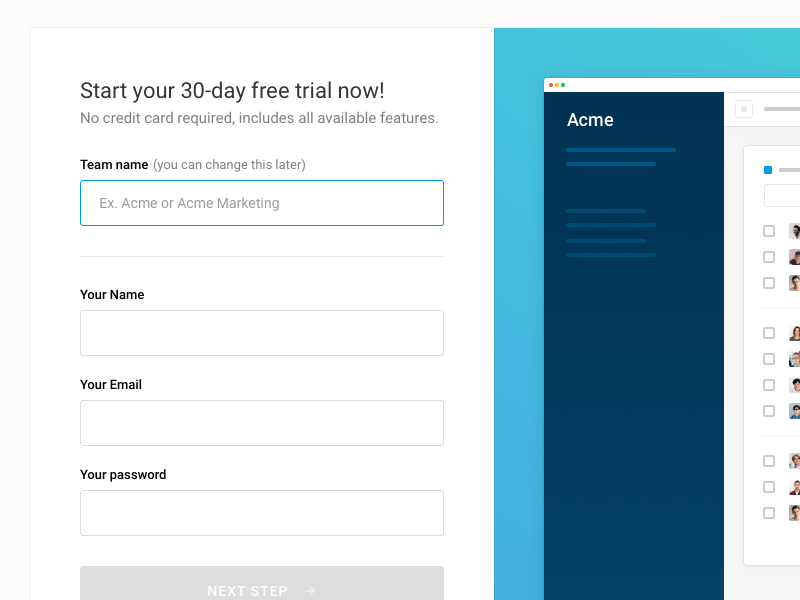Click the teal square marker above the task list

point(766,170)
